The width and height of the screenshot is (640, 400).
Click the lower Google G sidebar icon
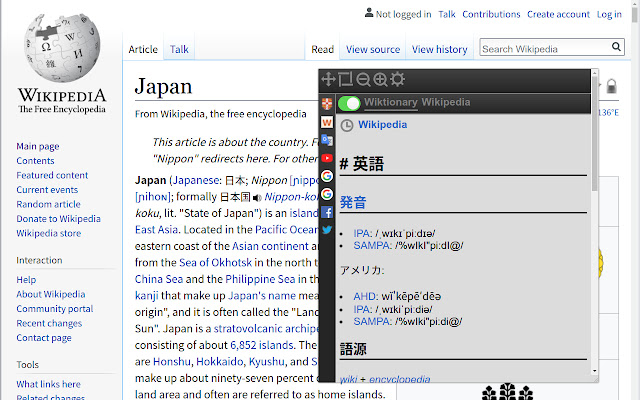[x=327, y=194]
